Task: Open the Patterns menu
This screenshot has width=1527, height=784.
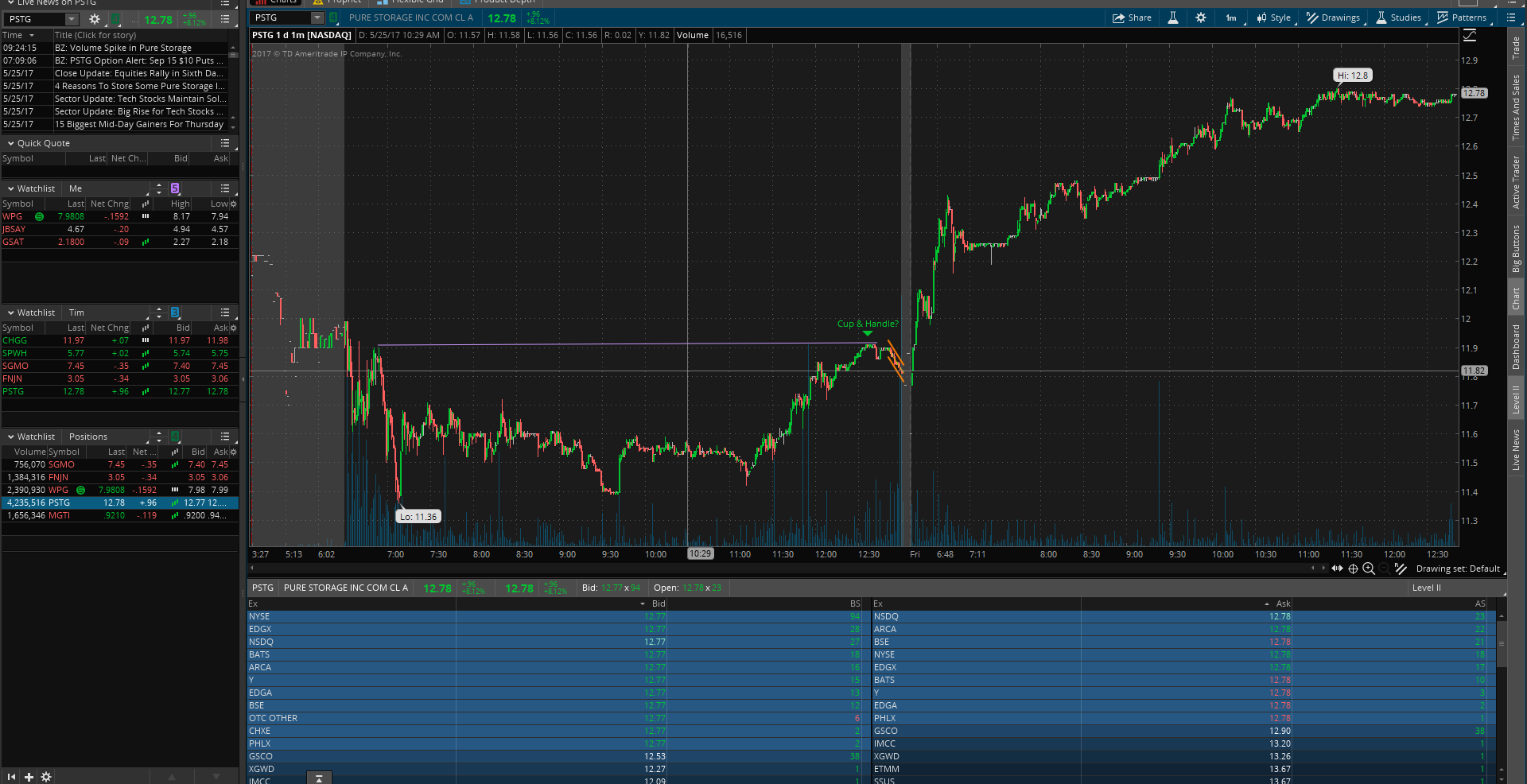Action: click(1462, 17)
